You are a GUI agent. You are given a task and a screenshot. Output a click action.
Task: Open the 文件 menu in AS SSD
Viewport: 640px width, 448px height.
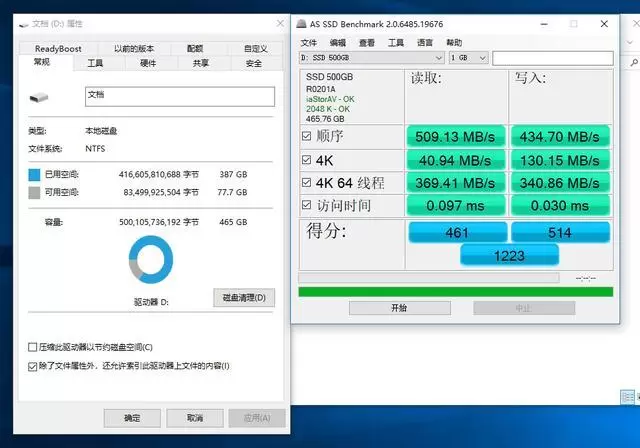pyautogui.click(x=309, y=43)
